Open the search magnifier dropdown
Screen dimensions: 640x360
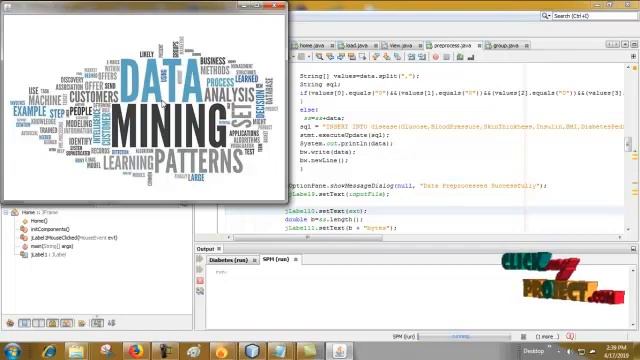point(546,16)
